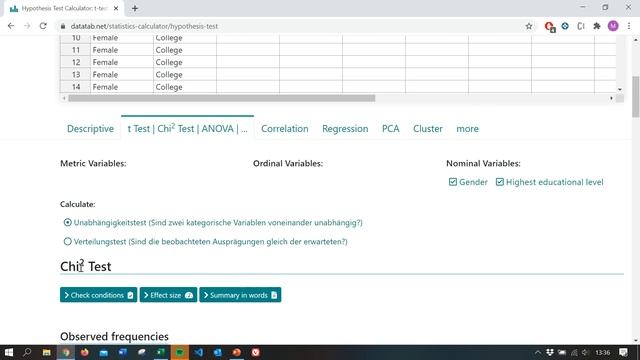Bookmark this page with the star icon
This screenshot has width=640, height=360.
point(529,26)
